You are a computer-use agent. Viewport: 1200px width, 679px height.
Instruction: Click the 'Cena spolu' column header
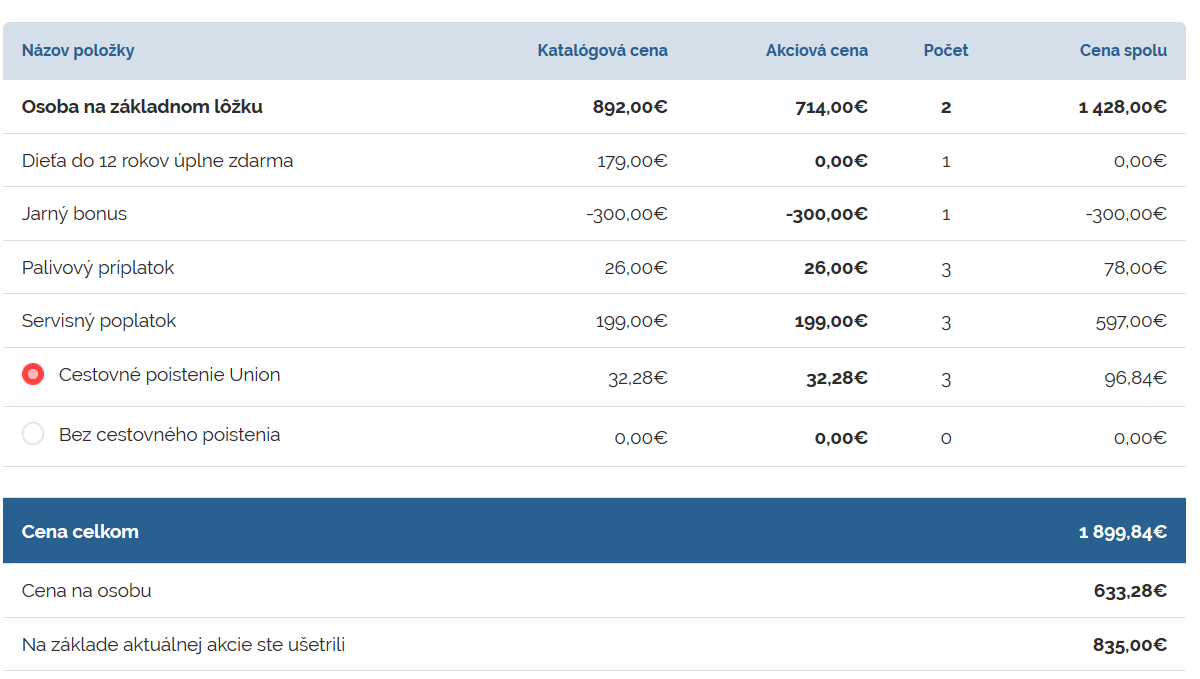(1122, 51)
